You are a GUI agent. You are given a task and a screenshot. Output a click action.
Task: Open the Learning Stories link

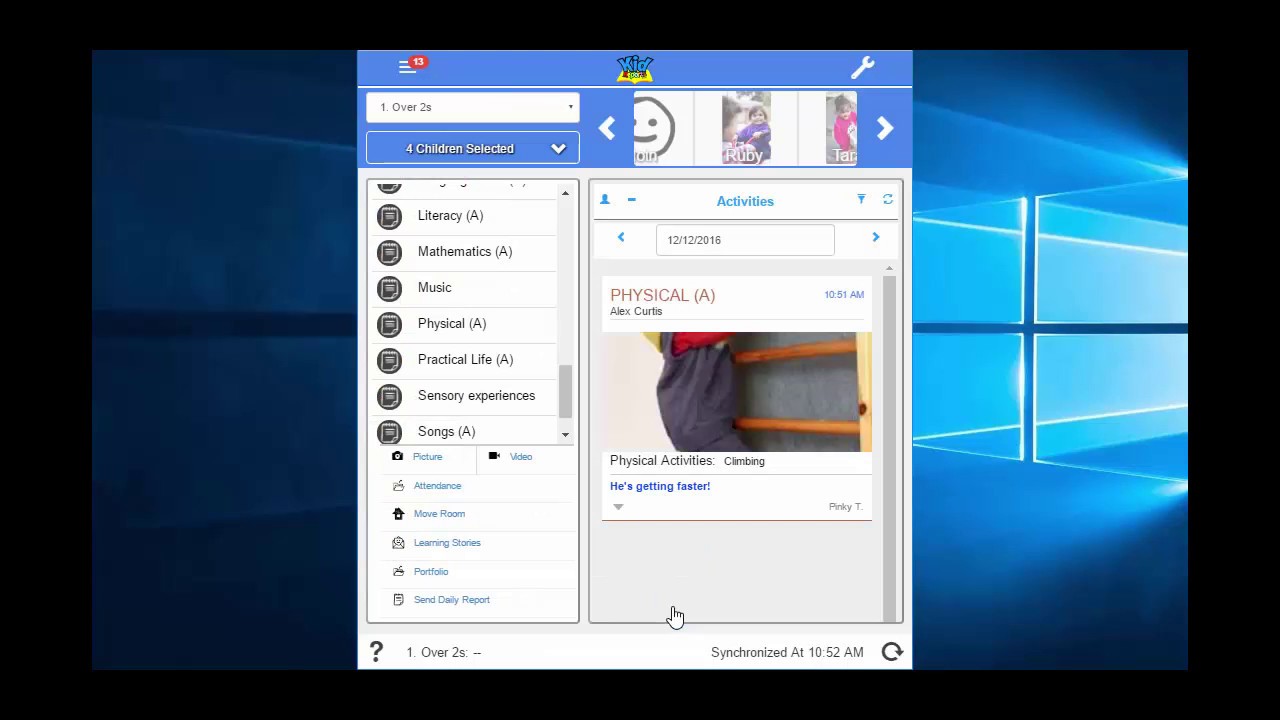pos(447,543)
